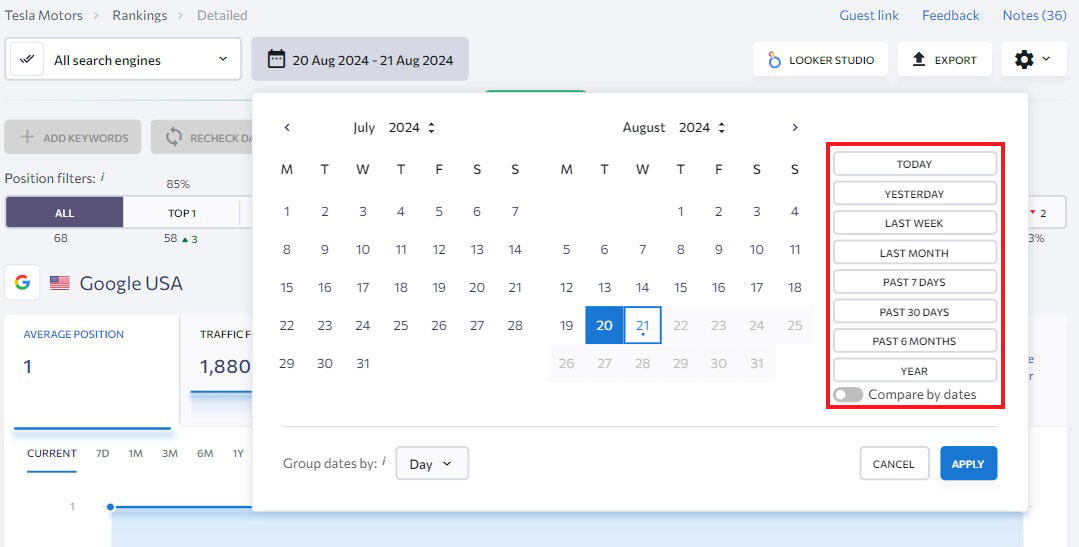The width and height of the screenshot is (1079, 547).
Task: Select the 6M chart range
Action: click(x=205, y=453)
